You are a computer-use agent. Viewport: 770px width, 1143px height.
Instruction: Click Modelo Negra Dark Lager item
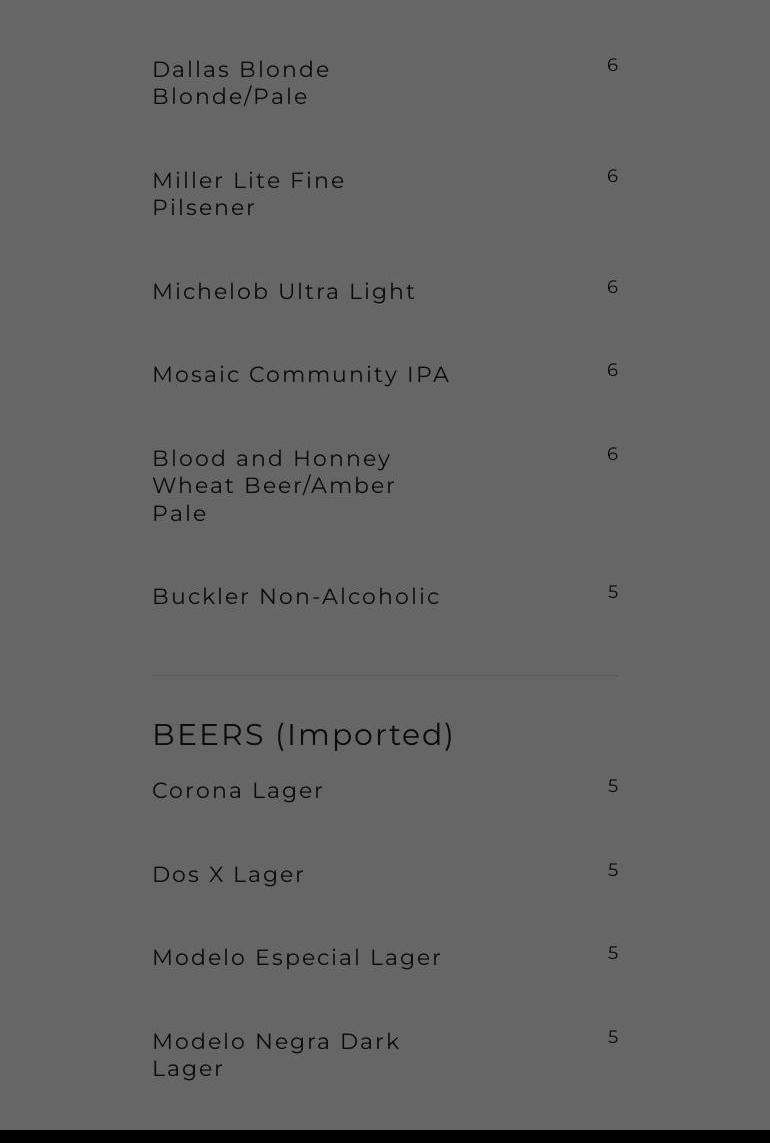pos(276,1055)
